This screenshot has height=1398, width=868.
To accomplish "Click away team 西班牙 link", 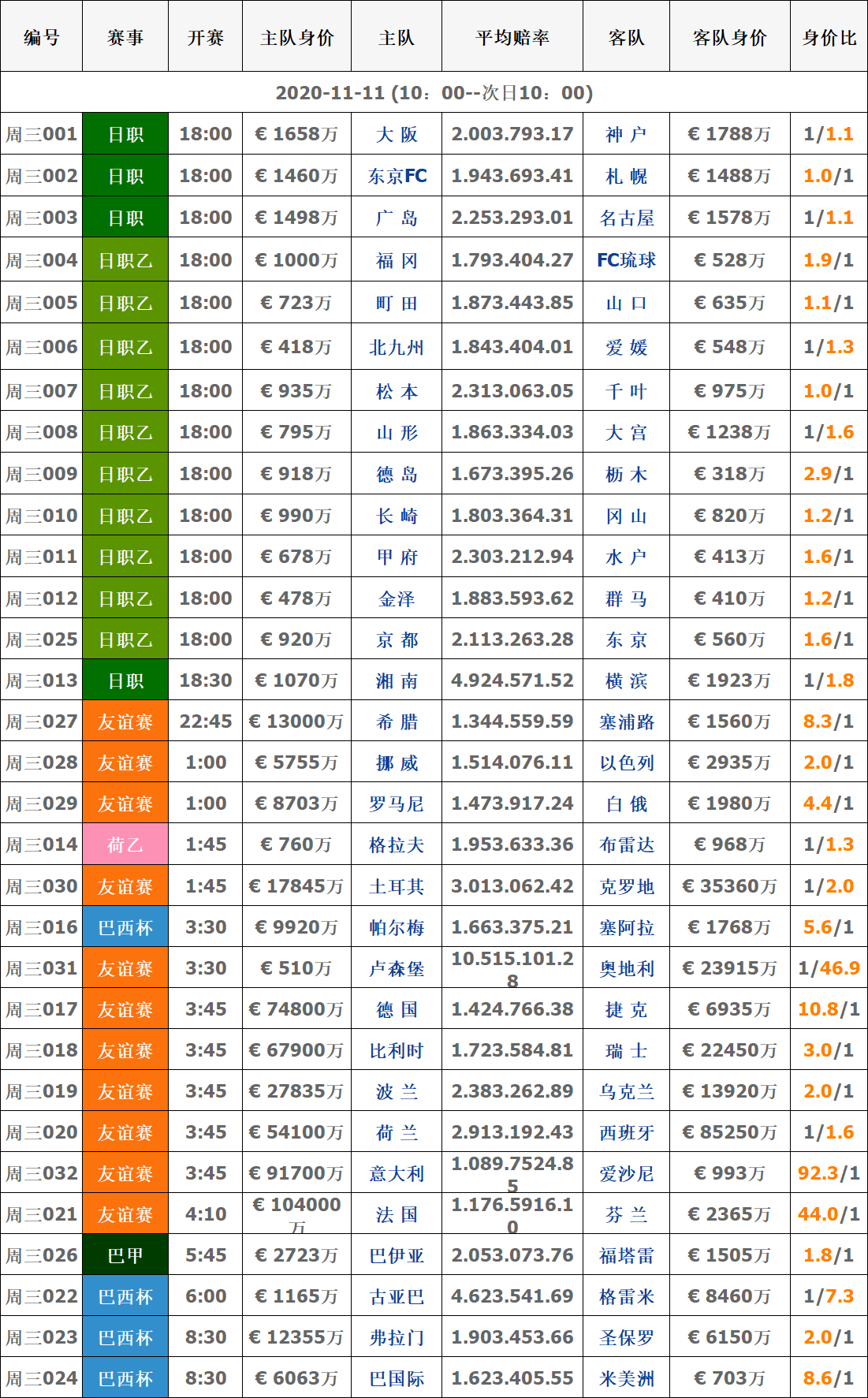I will click(x=626, y=1132).
